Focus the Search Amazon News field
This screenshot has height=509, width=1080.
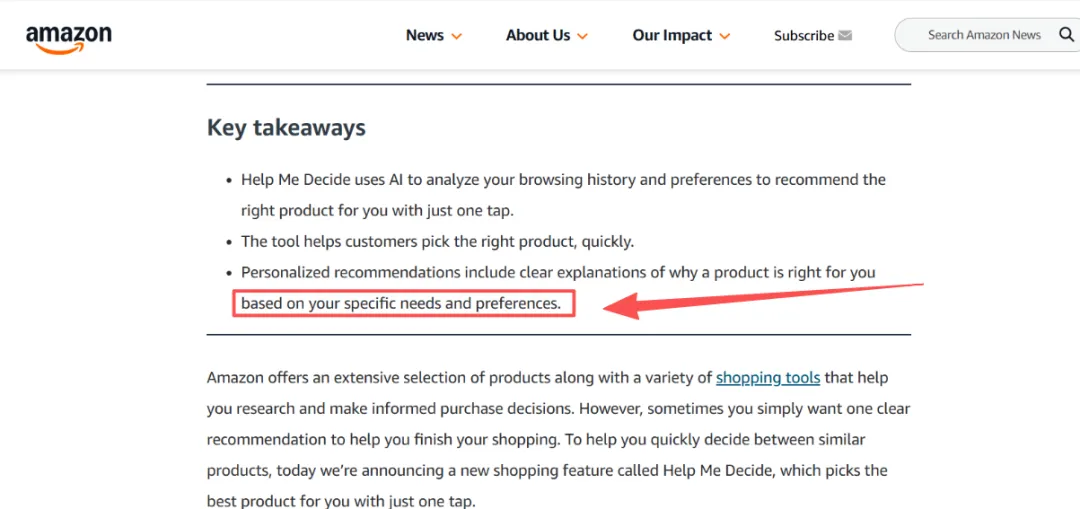tap(983, 35)
